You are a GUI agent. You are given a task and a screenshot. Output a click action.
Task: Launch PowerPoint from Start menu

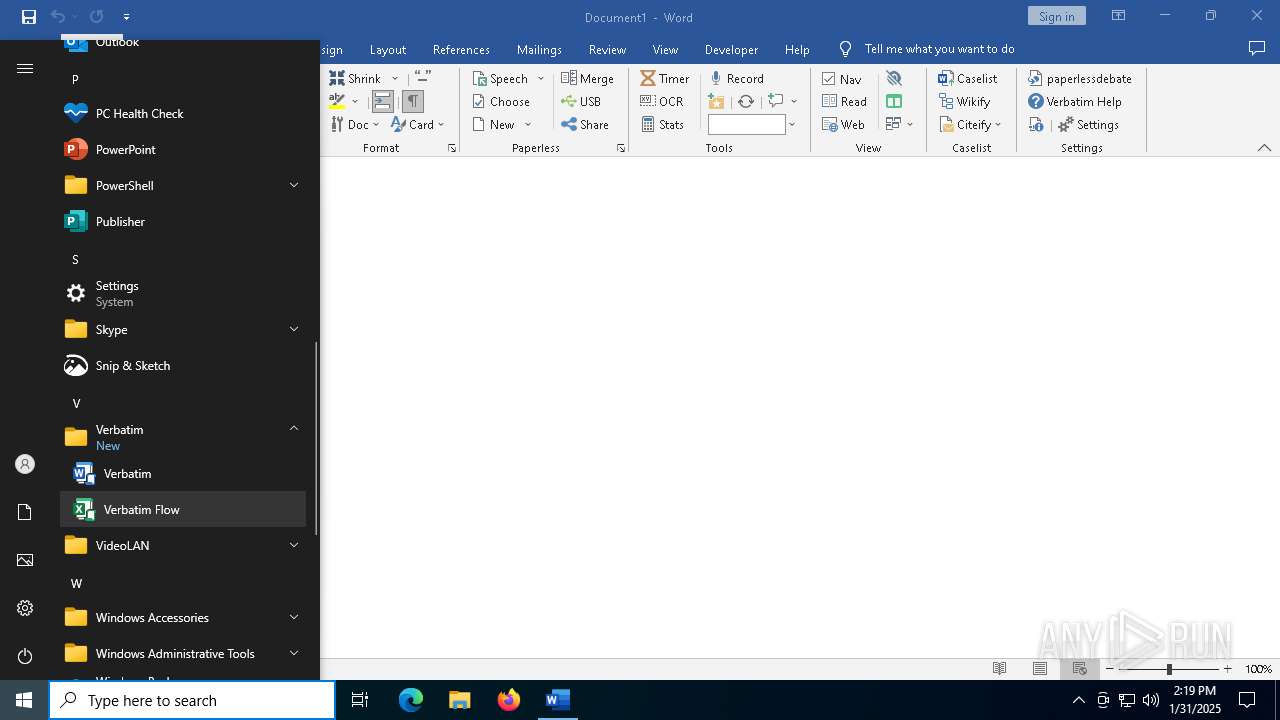click(x=182, y=149)
